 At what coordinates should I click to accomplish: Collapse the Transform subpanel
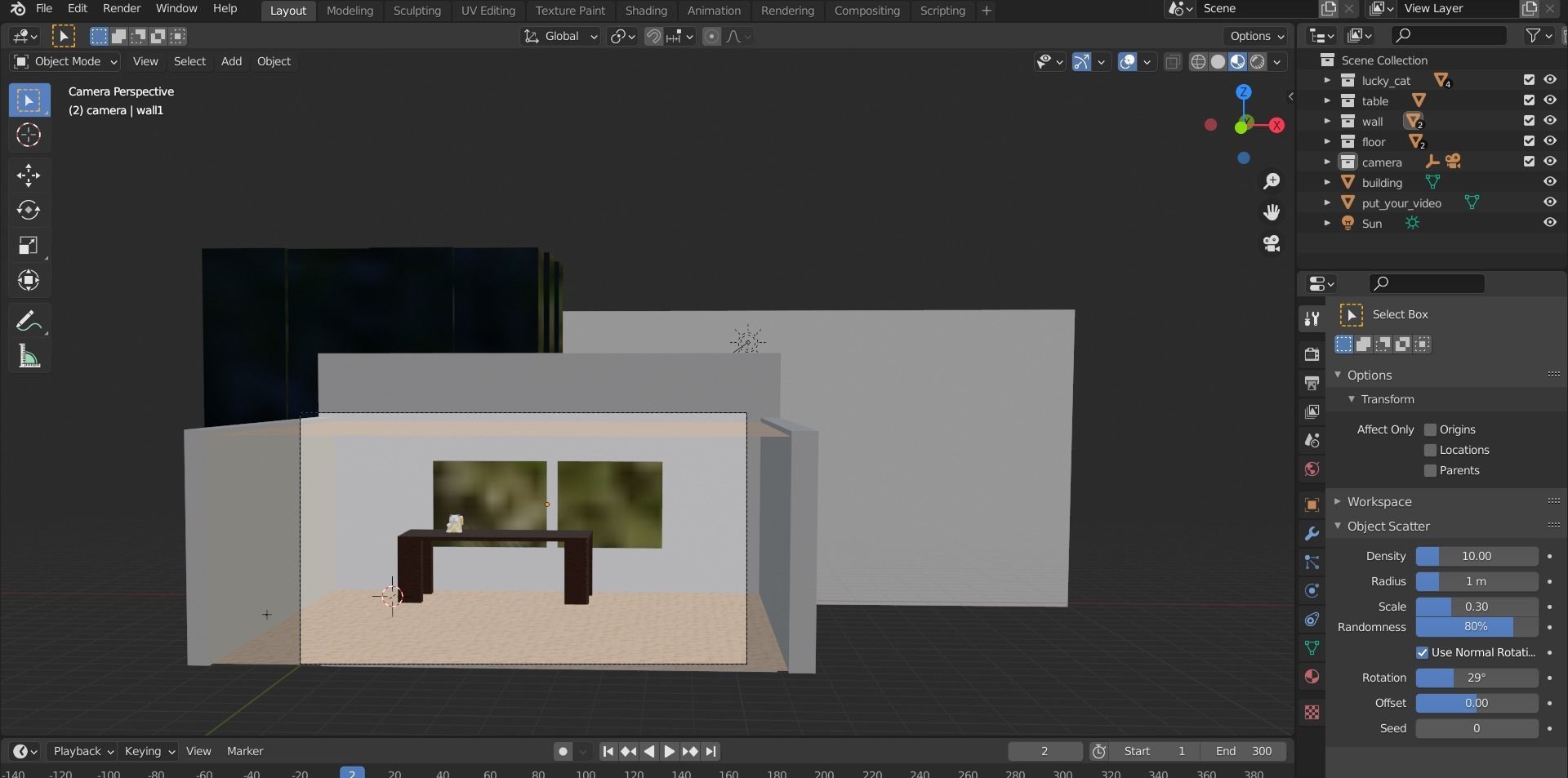pos(1352,399)
